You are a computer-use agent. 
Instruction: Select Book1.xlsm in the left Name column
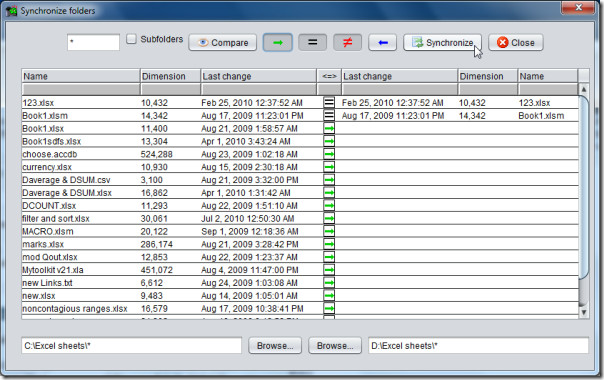point(45,115)
